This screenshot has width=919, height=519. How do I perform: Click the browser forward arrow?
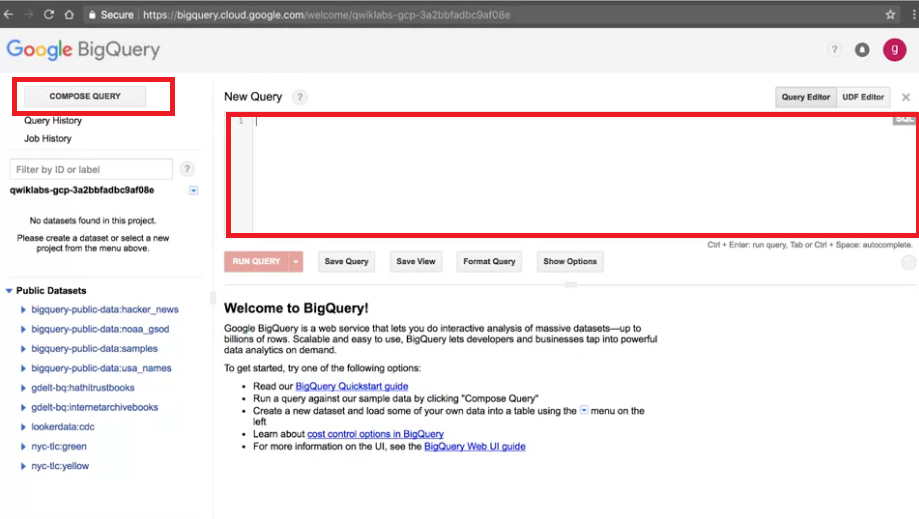[x=28, y=15]
